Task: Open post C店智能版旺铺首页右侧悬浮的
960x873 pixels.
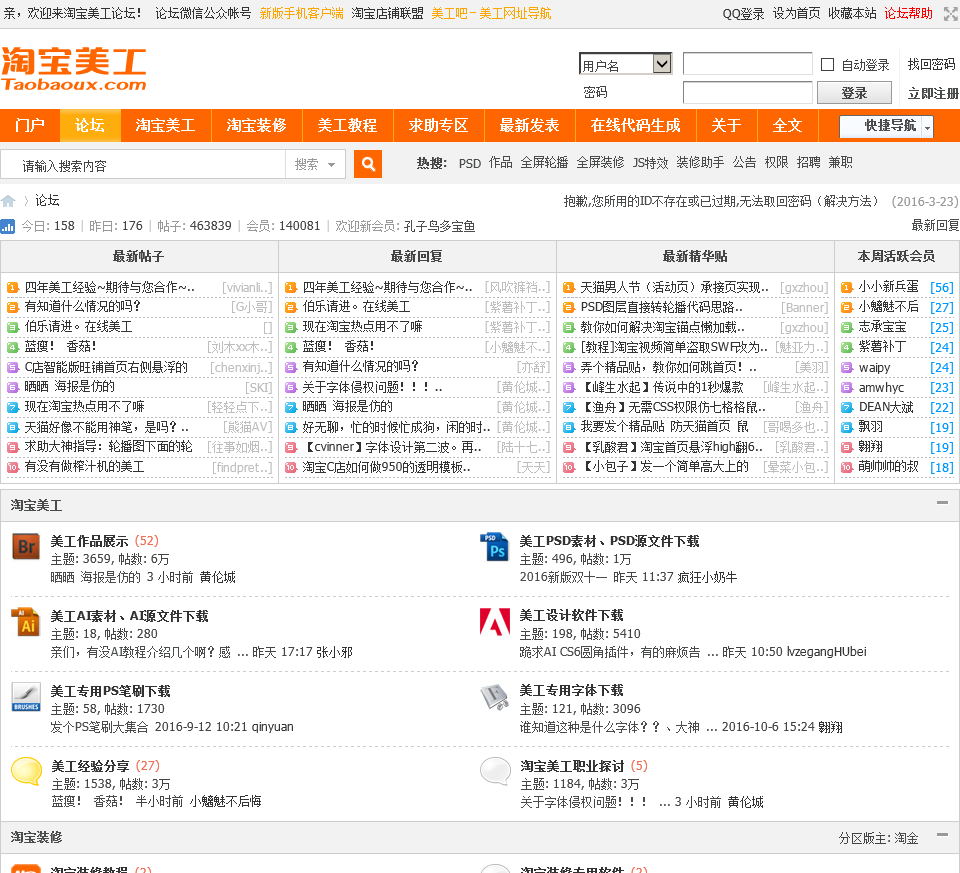Action: click(106, 367)
